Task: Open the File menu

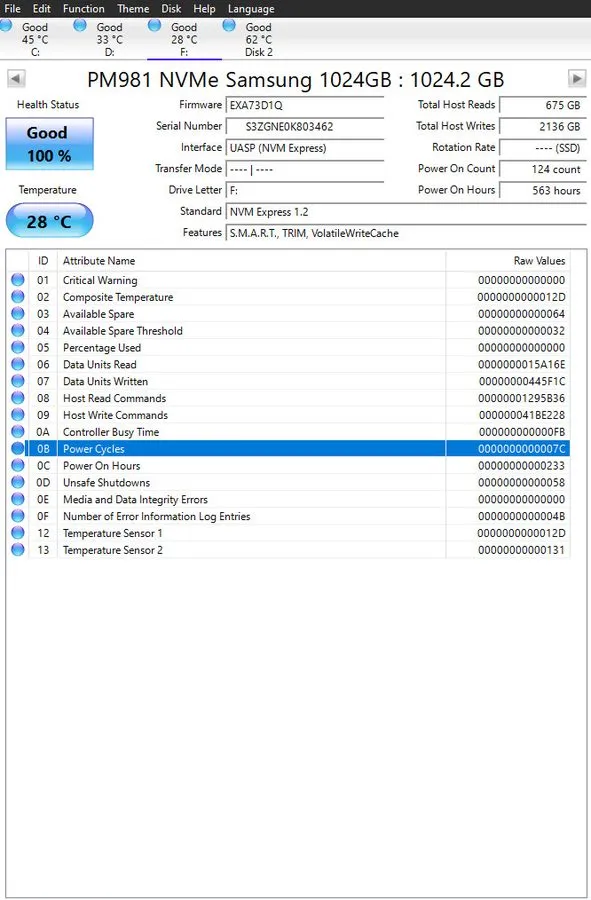Action: tap(12, 9)
